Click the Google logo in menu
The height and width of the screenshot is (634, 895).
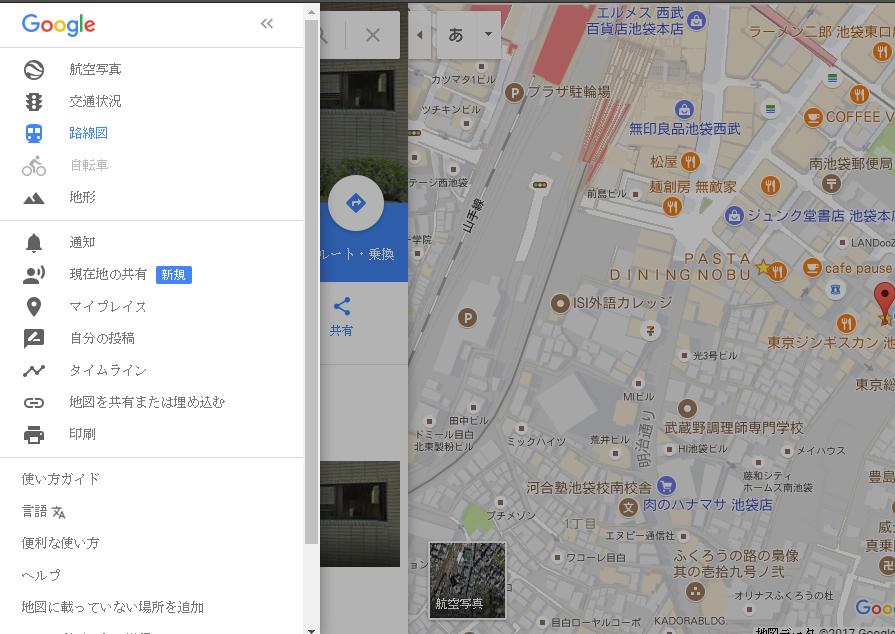coord(59,25)
